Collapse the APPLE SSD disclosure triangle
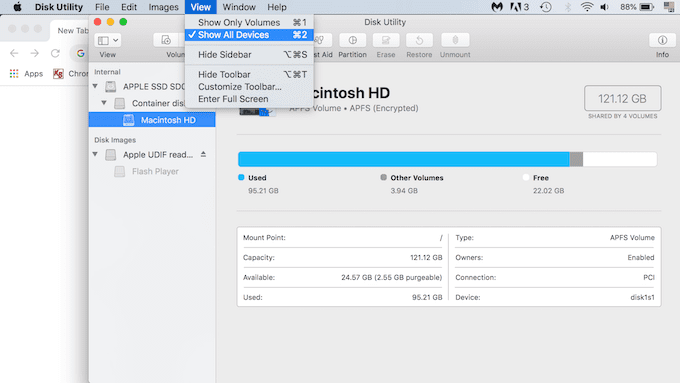Screen dimensions: 680x383 pyautogui.click(x=95, y=86)
